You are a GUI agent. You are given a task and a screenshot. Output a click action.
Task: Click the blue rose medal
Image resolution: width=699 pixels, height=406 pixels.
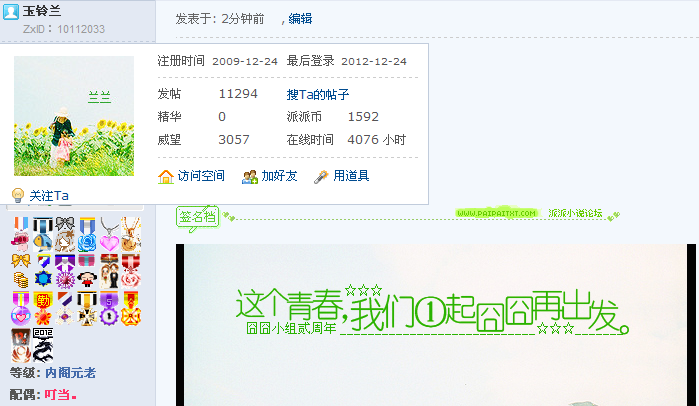tap(87, 234)
